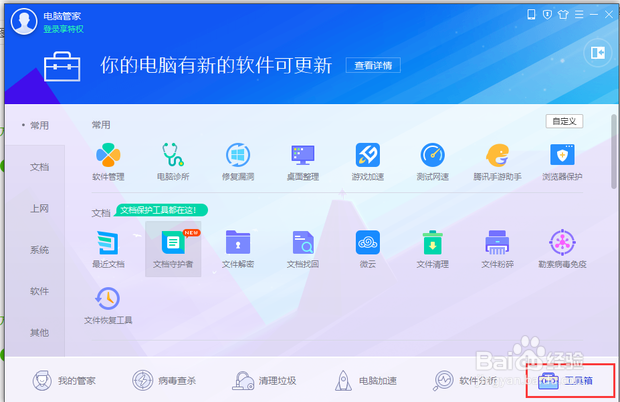Go to 病毒查杀 bottom tab

point(164,381)
